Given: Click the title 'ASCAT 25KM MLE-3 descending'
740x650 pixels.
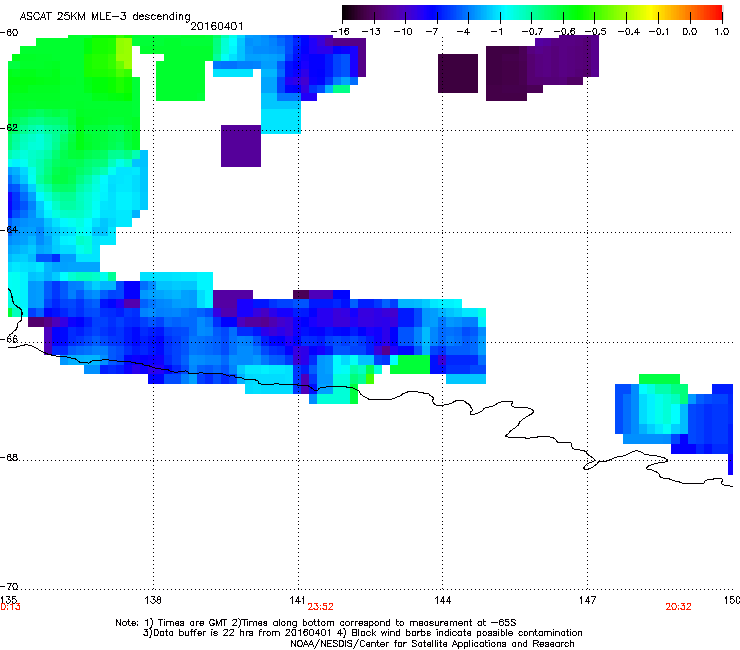Looking at the screenshot, I should click(x=105, y=16).
